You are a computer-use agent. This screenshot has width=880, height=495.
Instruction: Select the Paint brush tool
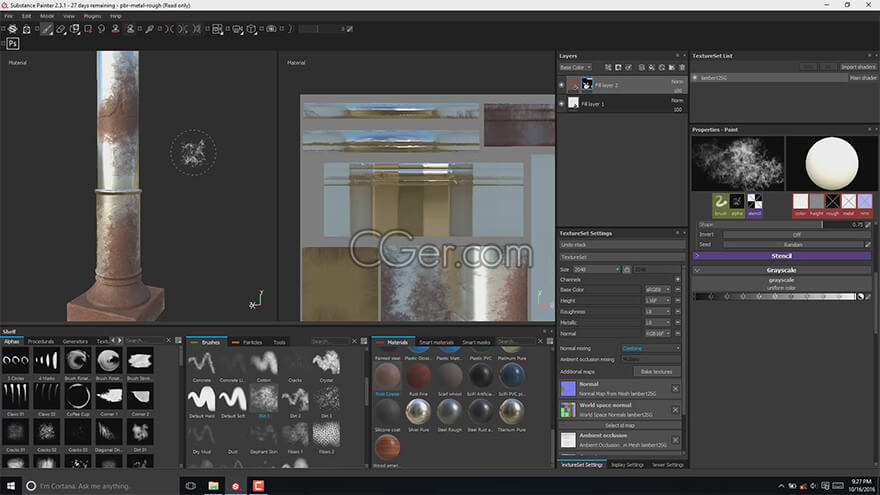pos(47,29)
